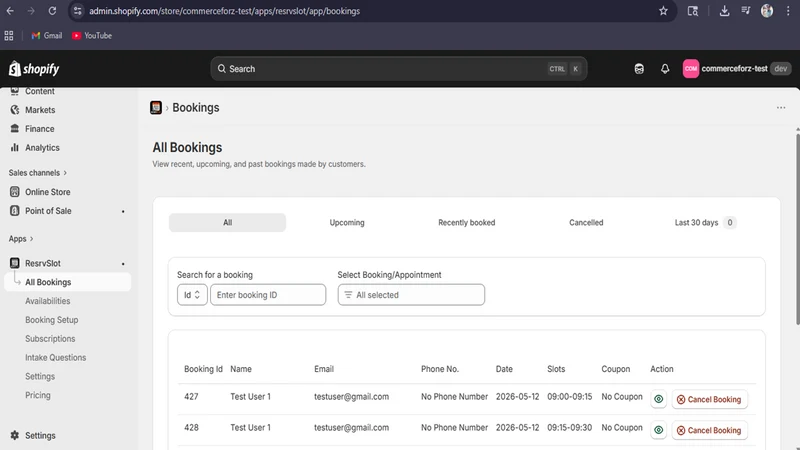800x450 pixels.
Task: View booking 428 details with eye icon
Action: click(659, 431)
